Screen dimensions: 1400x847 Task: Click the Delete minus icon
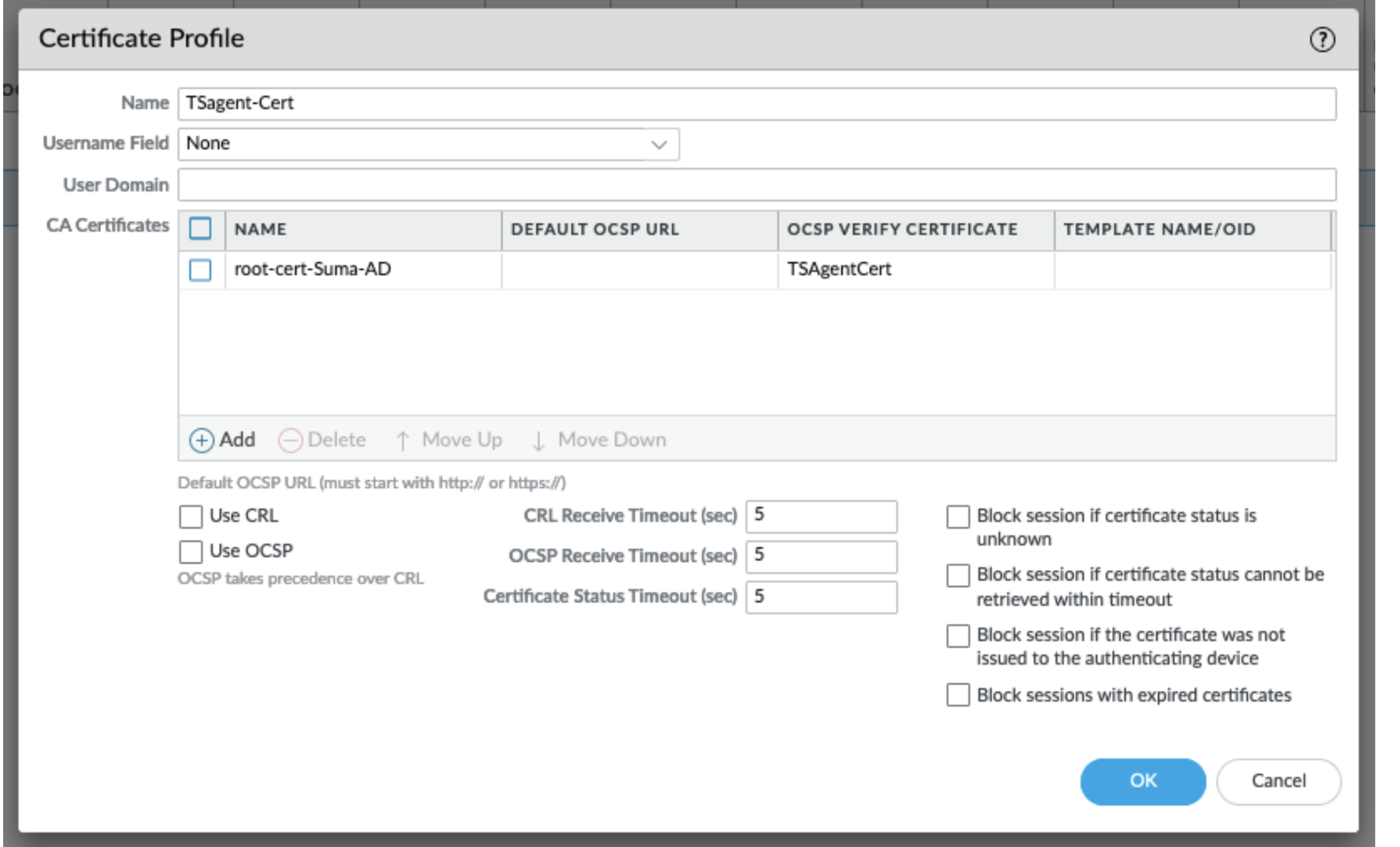coord(290,440)
